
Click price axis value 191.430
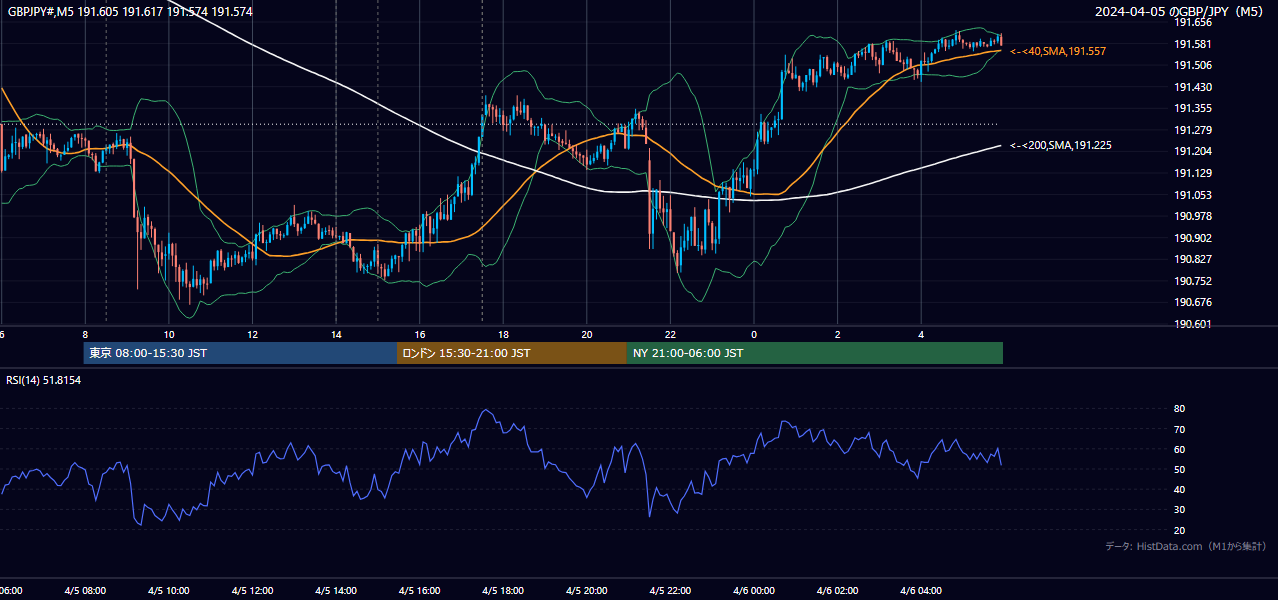(1193, 87)
